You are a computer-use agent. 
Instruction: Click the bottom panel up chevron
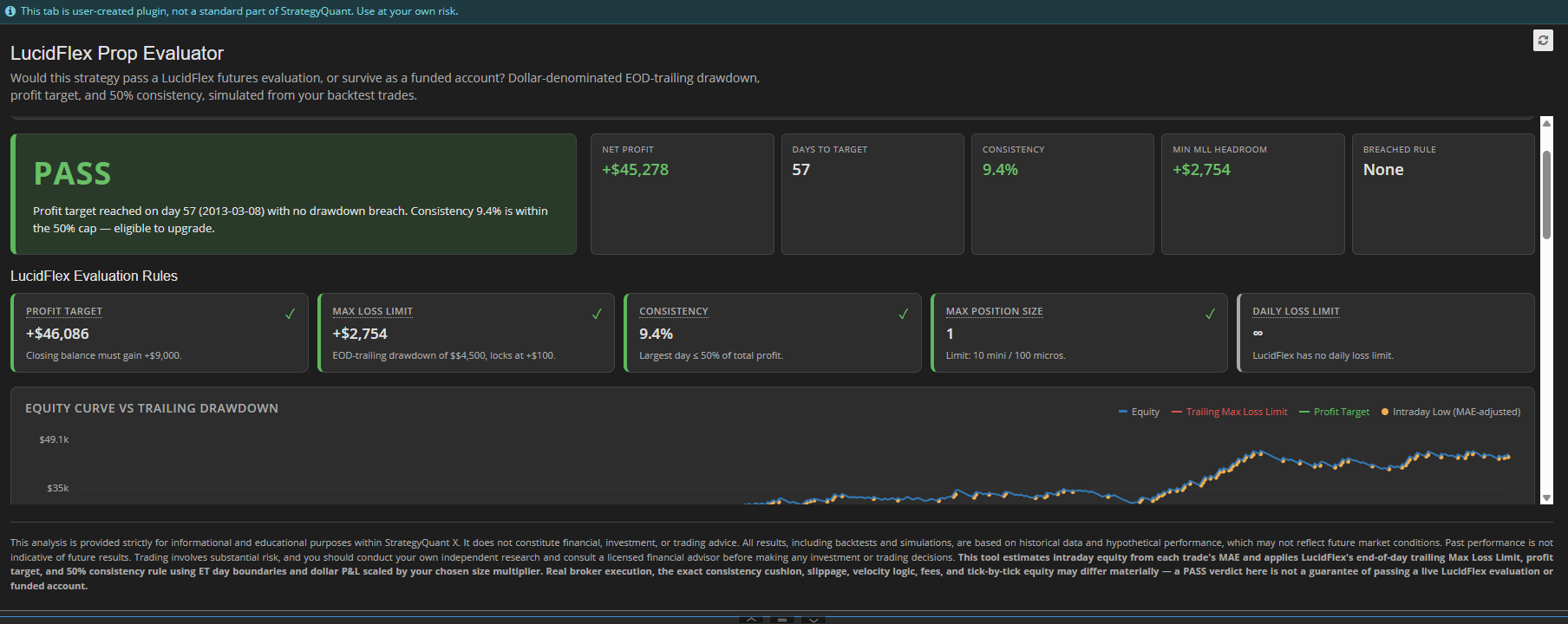[751, 620]
